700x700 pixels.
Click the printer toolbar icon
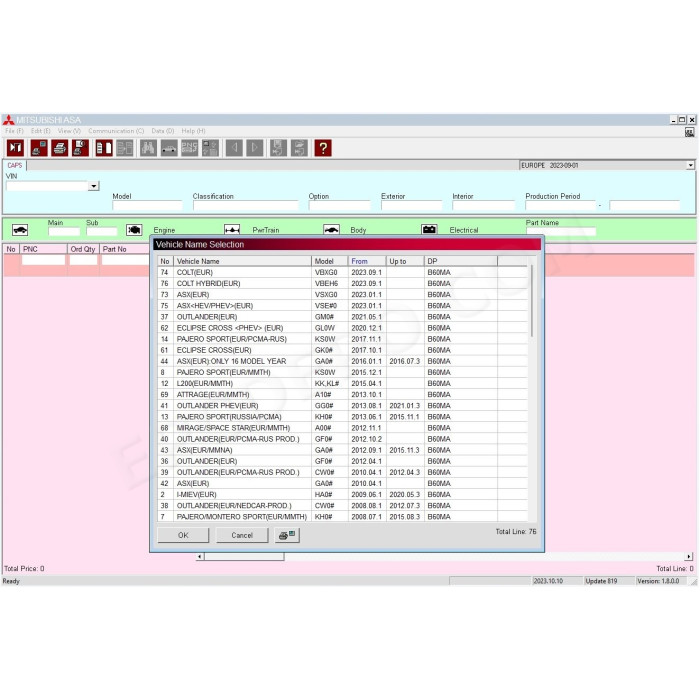tap(60, 148)
